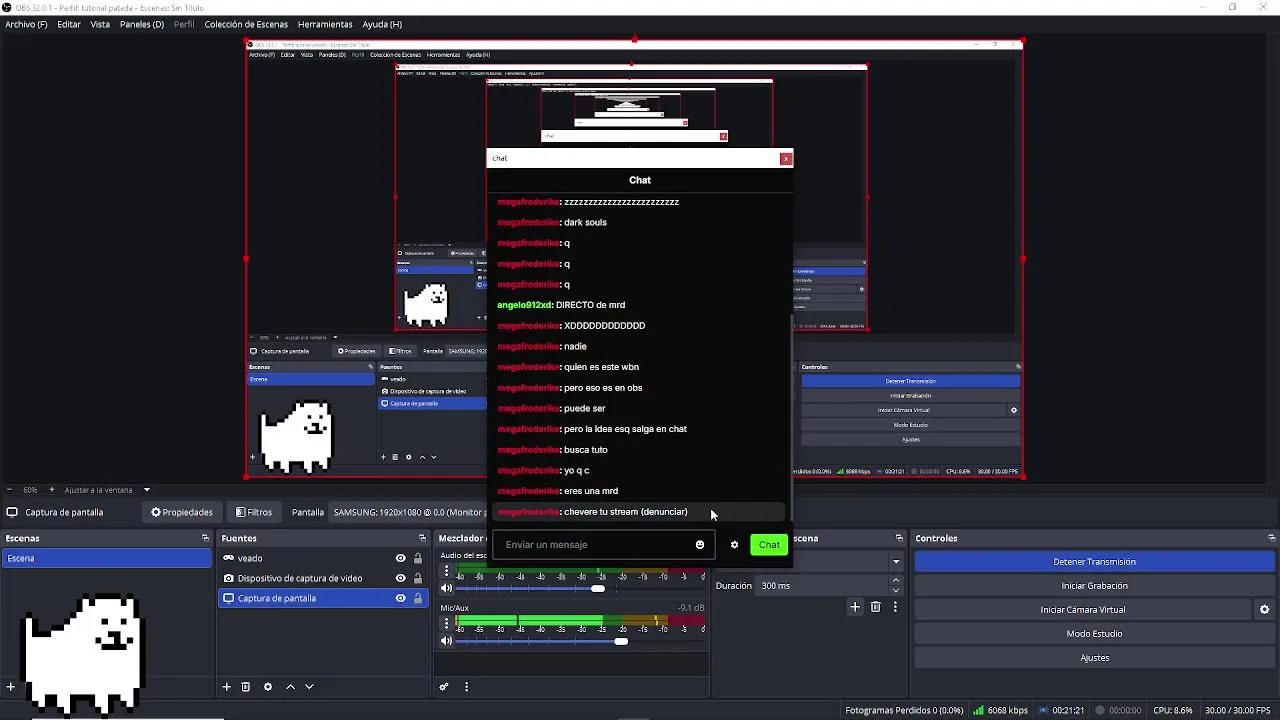
Task: Open the Vista menu
Action: 100,24
